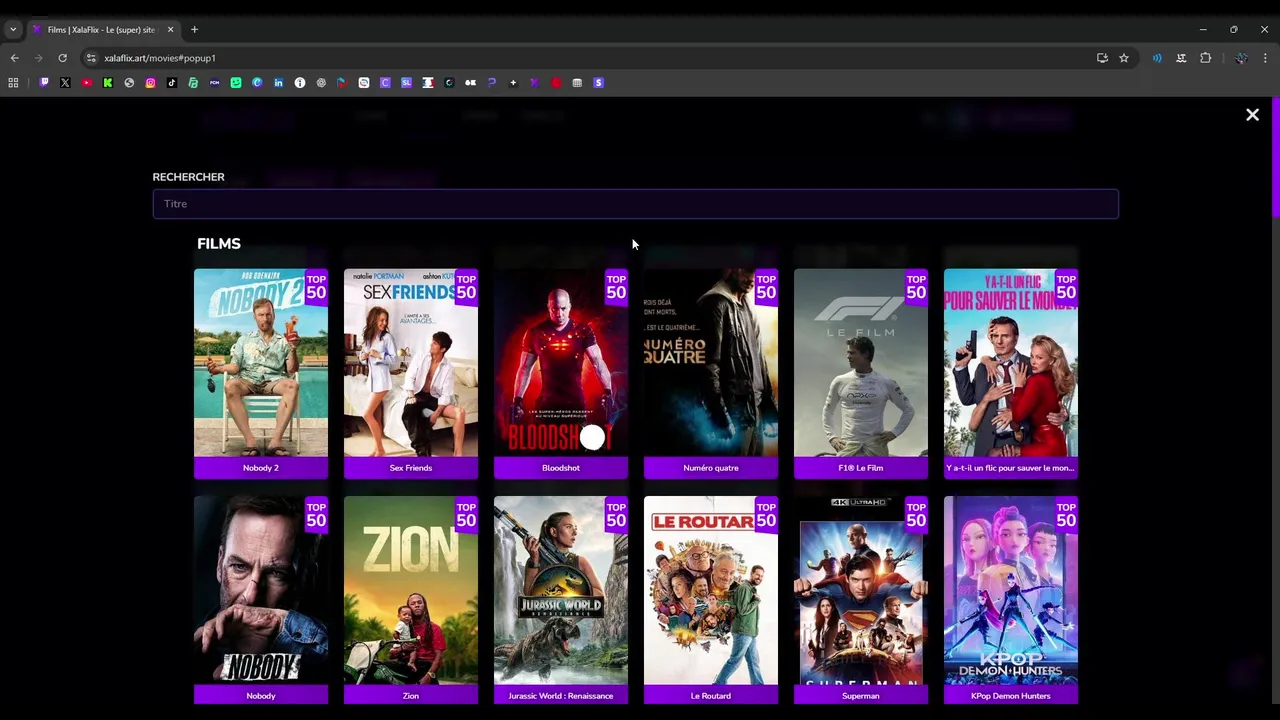Click the Jurassic World : Renaissance title label
1280x720 pixels.
coord(561,696)
